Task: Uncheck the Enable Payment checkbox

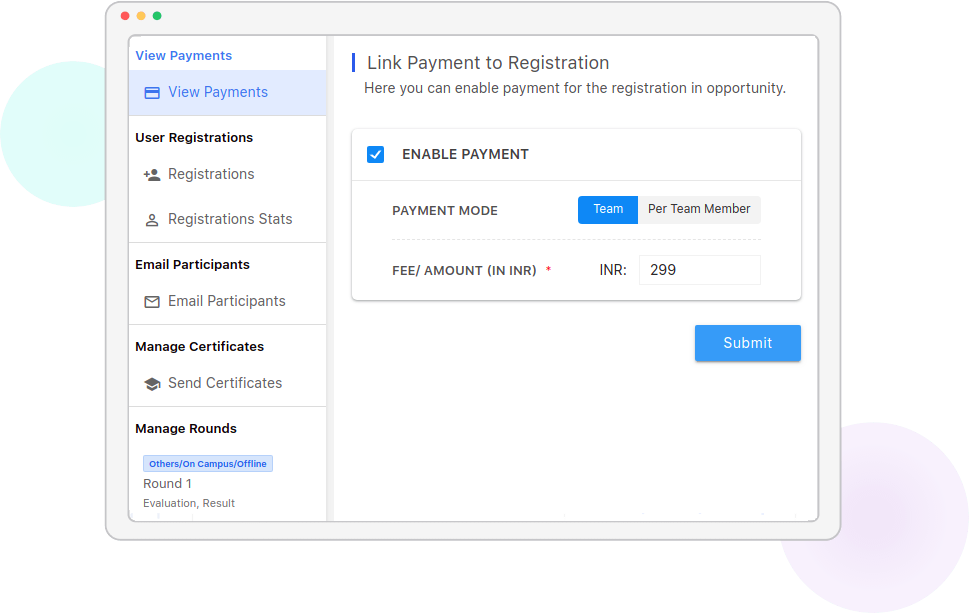Action: (x=375, y=154)
